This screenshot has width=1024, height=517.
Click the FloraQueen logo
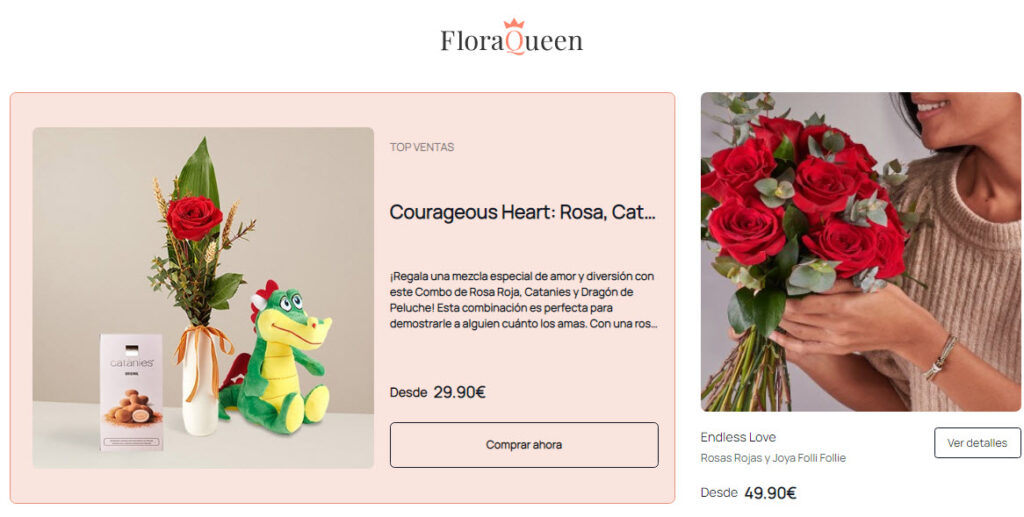[511, 40]
